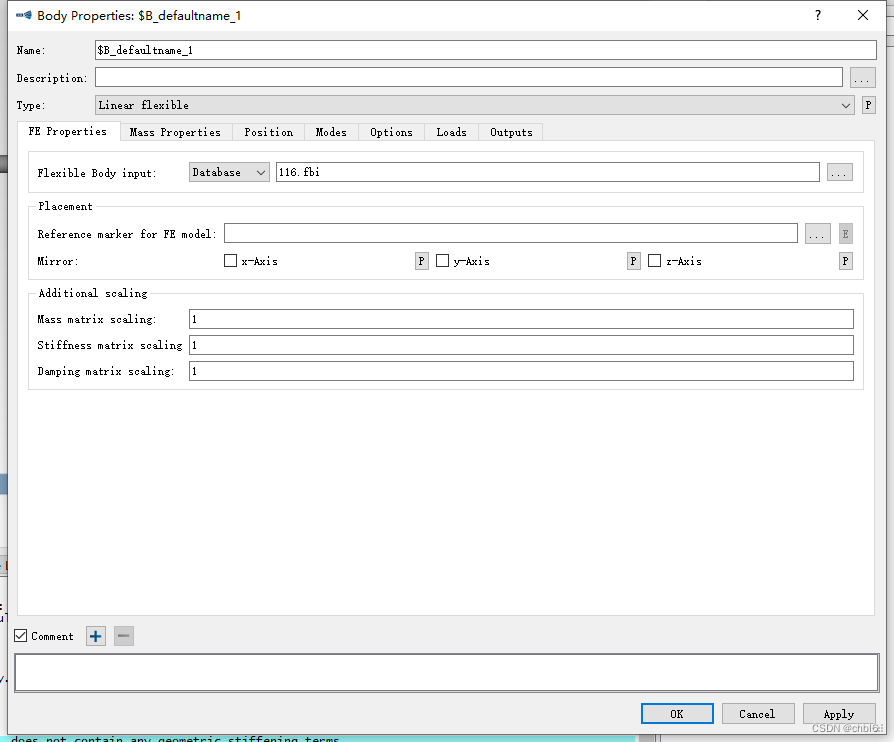Uncheck the Comment checkbox
This screenshot has width=894, height=742.
point(20,636)
